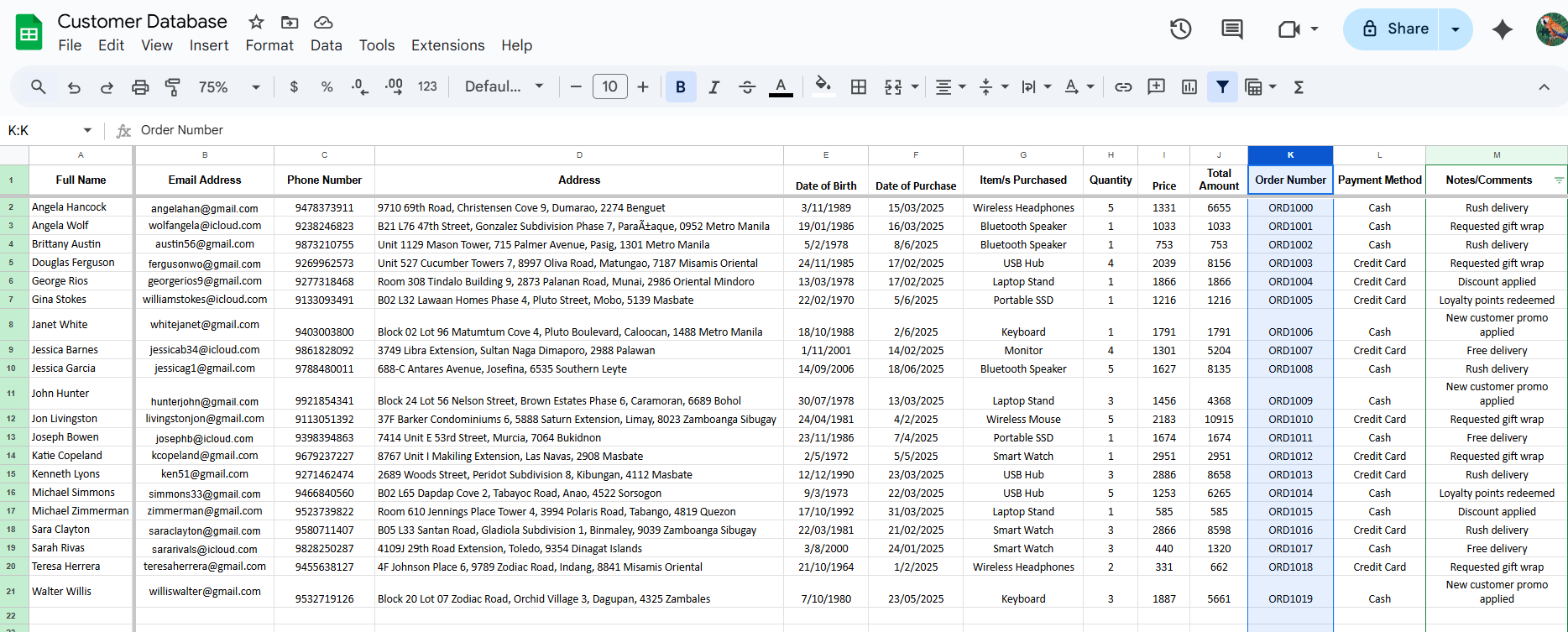Edit the font size field
Screen dimensions: 1568x632
[610, 86]
